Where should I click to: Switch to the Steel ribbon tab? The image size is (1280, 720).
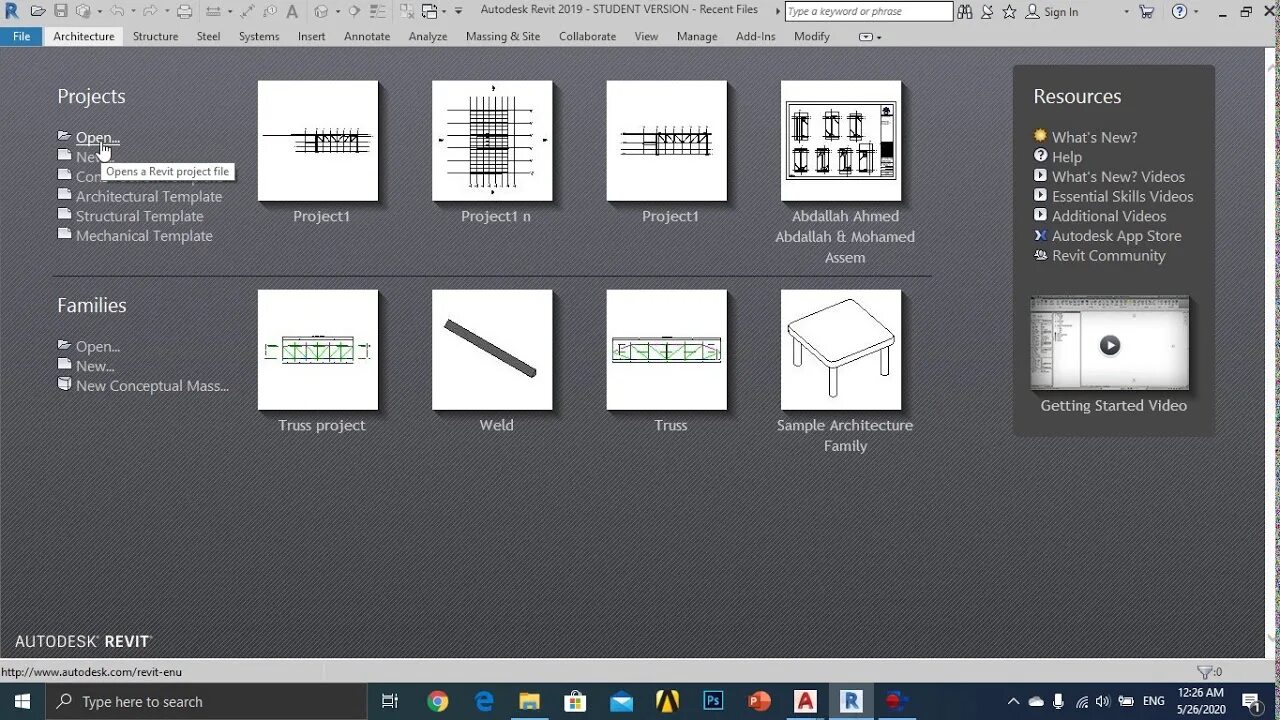click(208, 36)
